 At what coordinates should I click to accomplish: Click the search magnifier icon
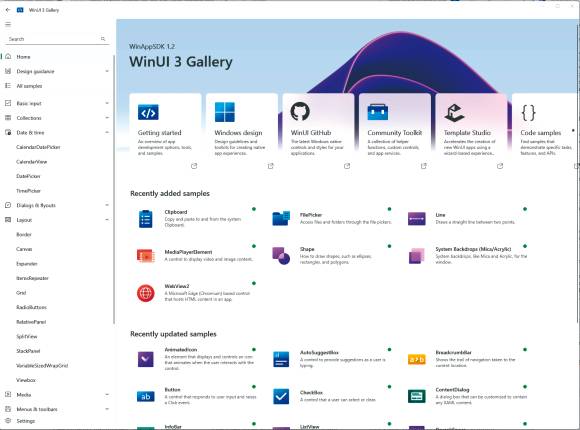tap(103, 39)
